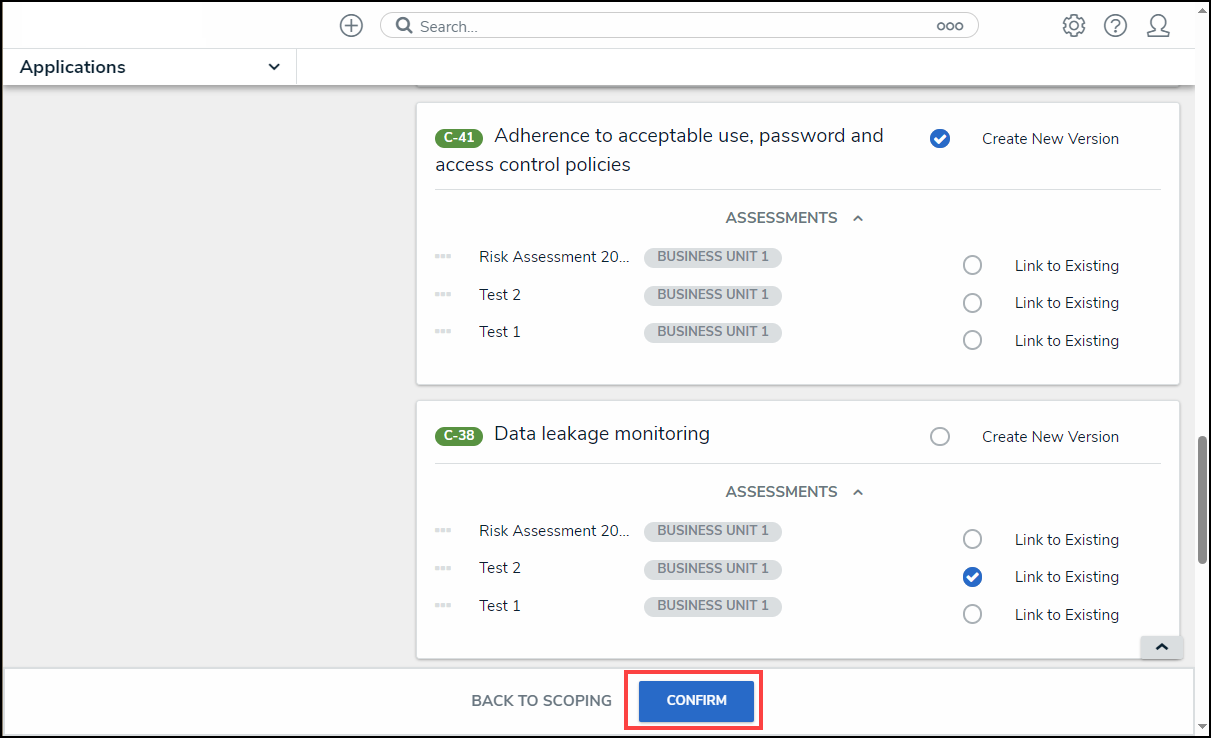The height and width of the screenshot is (738, 1211).
Task: Collapse Assessments section under C-41
Action: coord(858,218)
